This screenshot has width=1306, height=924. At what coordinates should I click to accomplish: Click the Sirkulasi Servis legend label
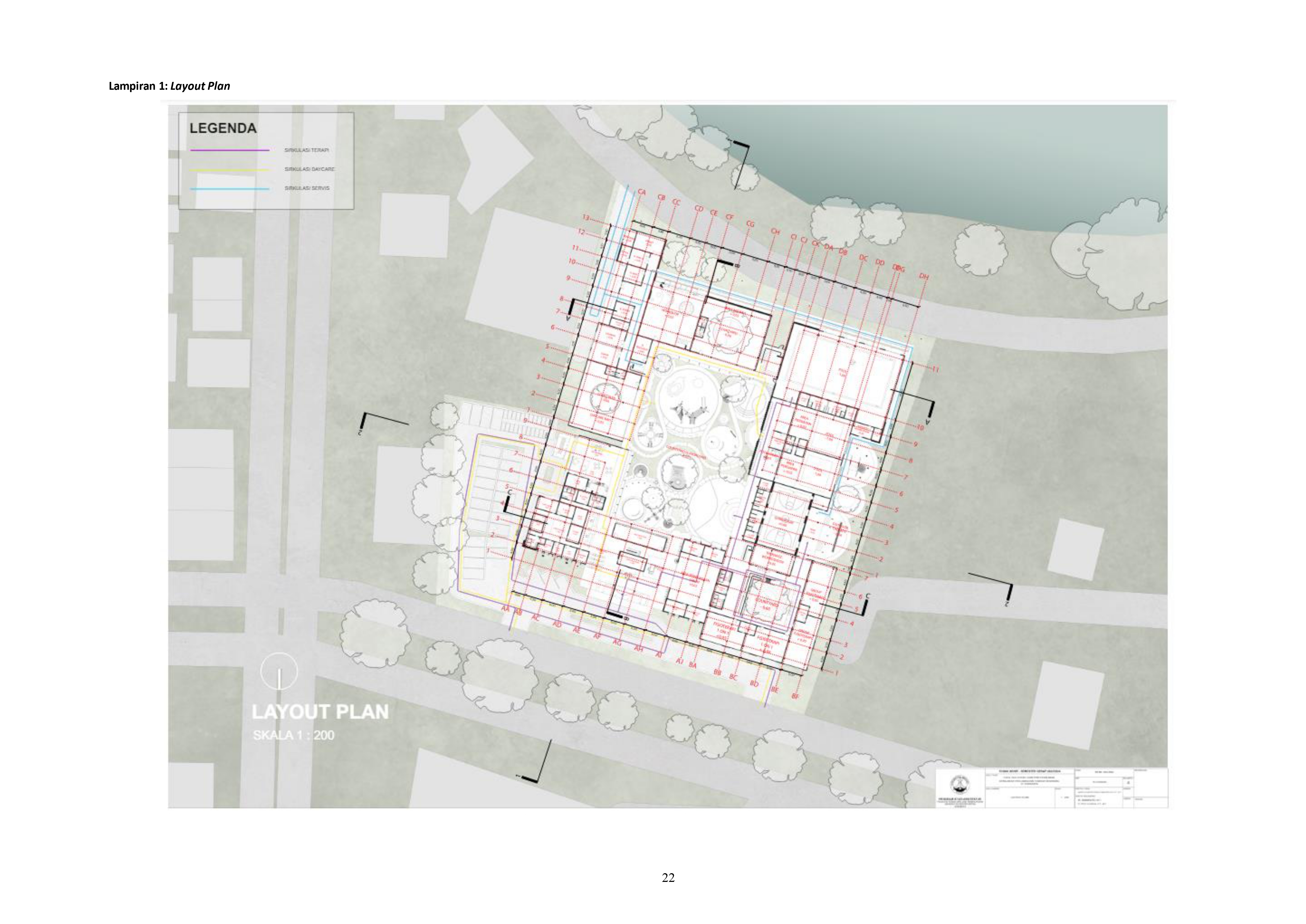307,188
